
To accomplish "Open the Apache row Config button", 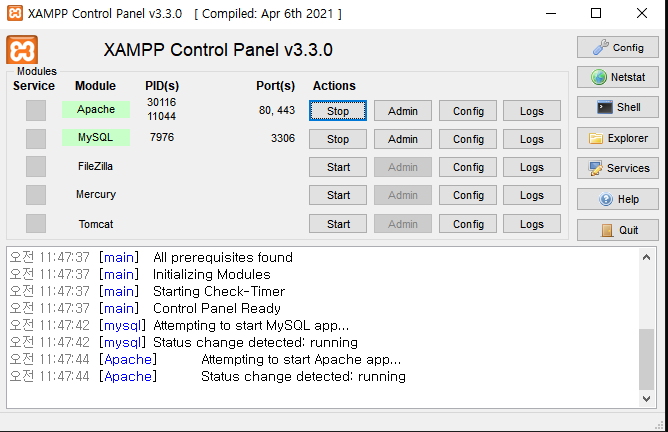I will [x=468, y=111].
